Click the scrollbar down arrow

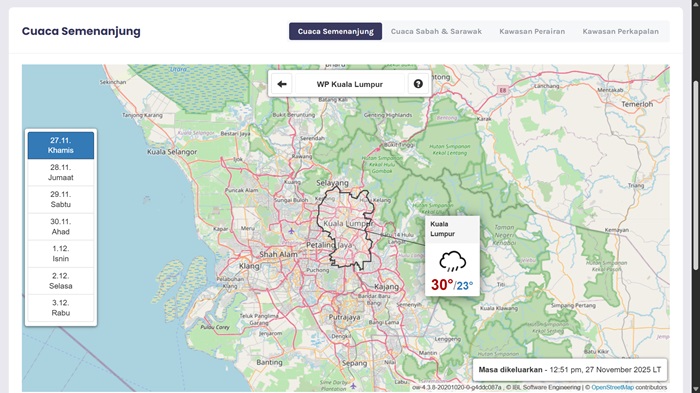pos(696,389)
